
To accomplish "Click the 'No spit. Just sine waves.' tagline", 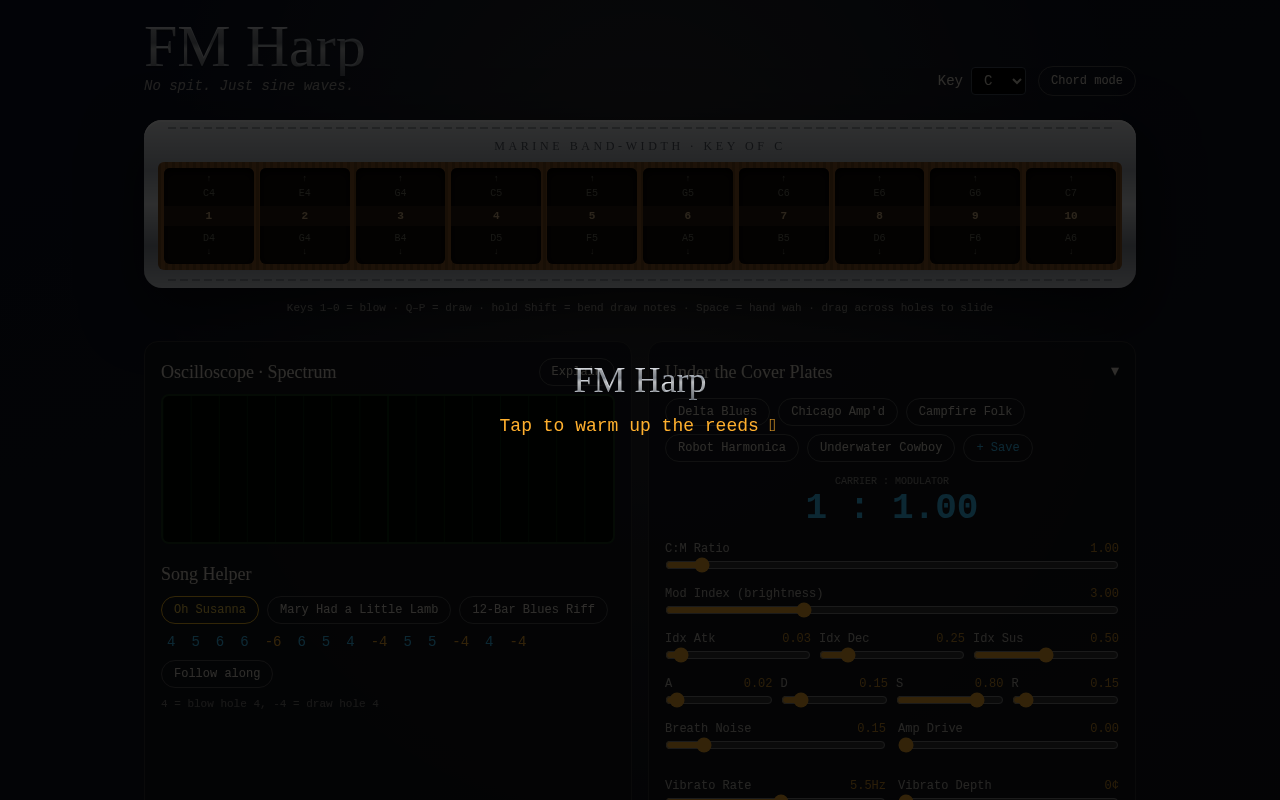I will point(249,86).
